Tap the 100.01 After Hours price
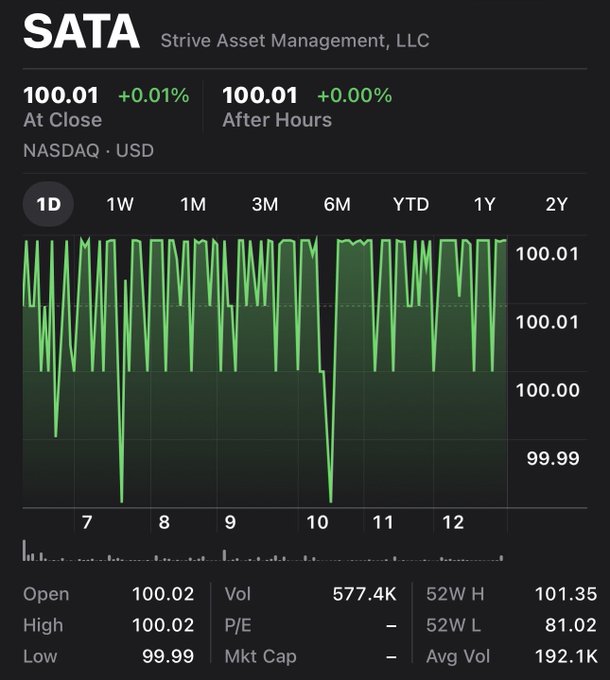The image size is (610, 680). (260, 95)
